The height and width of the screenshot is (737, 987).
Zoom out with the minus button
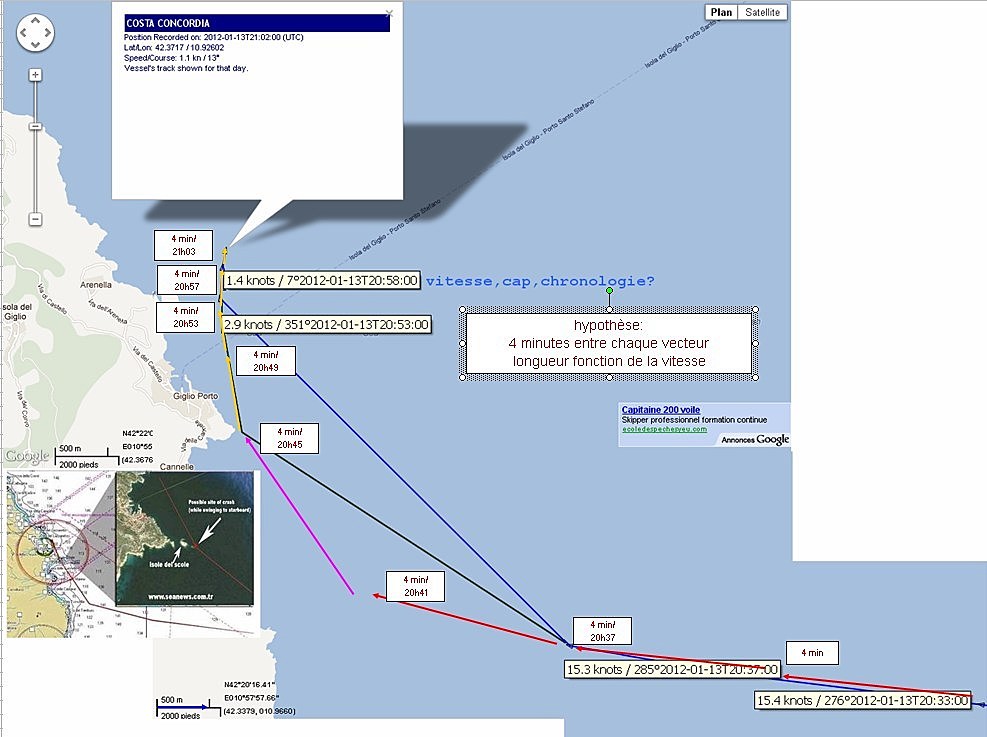(x=35, y=219)
